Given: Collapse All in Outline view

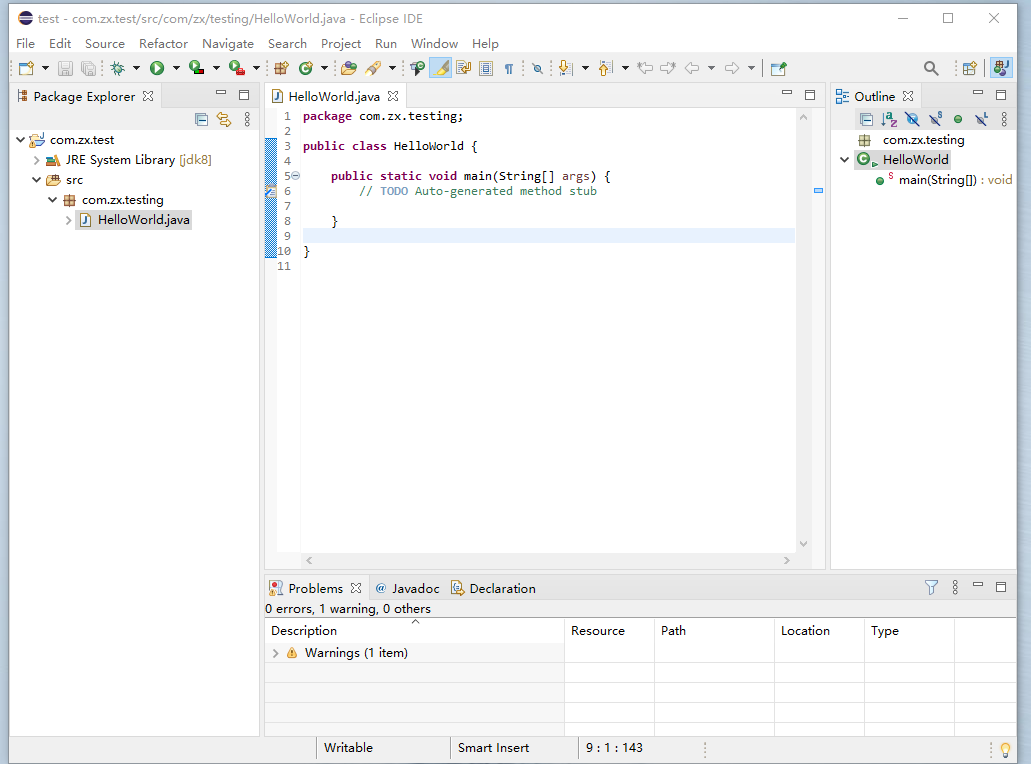Looking at the screenshot, I should click(x=867, y=119).
